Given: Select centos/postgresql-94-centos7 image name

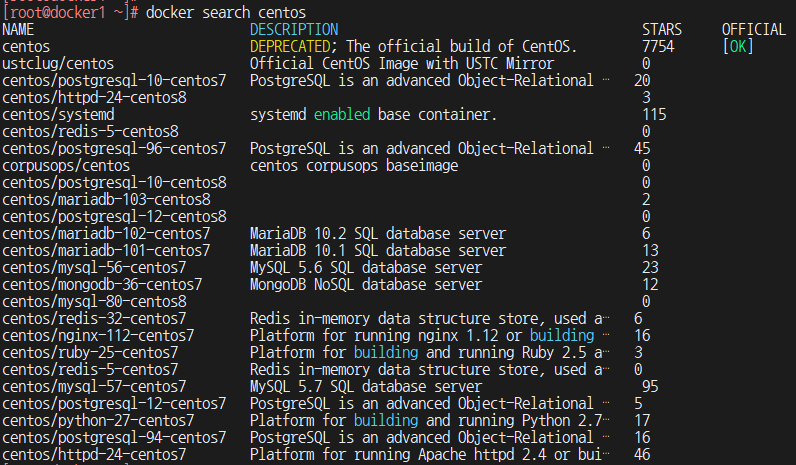Looking at the screenshot, I should click(114, 438).
